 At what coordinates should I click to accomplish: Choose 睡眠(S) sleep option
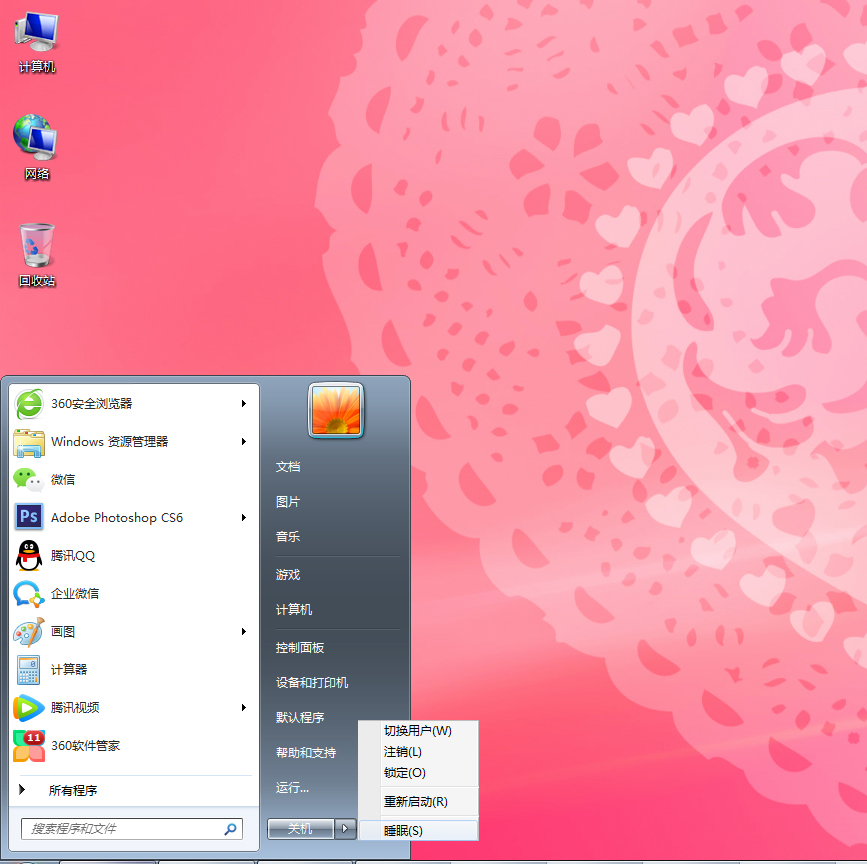[x=419, y=831]
